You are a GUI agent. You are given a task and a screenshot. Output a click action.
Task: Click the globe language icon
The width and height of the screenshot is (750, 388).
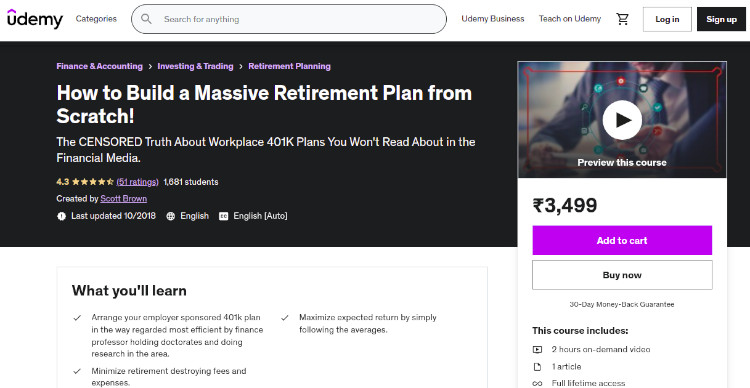(x=171, y=216)
